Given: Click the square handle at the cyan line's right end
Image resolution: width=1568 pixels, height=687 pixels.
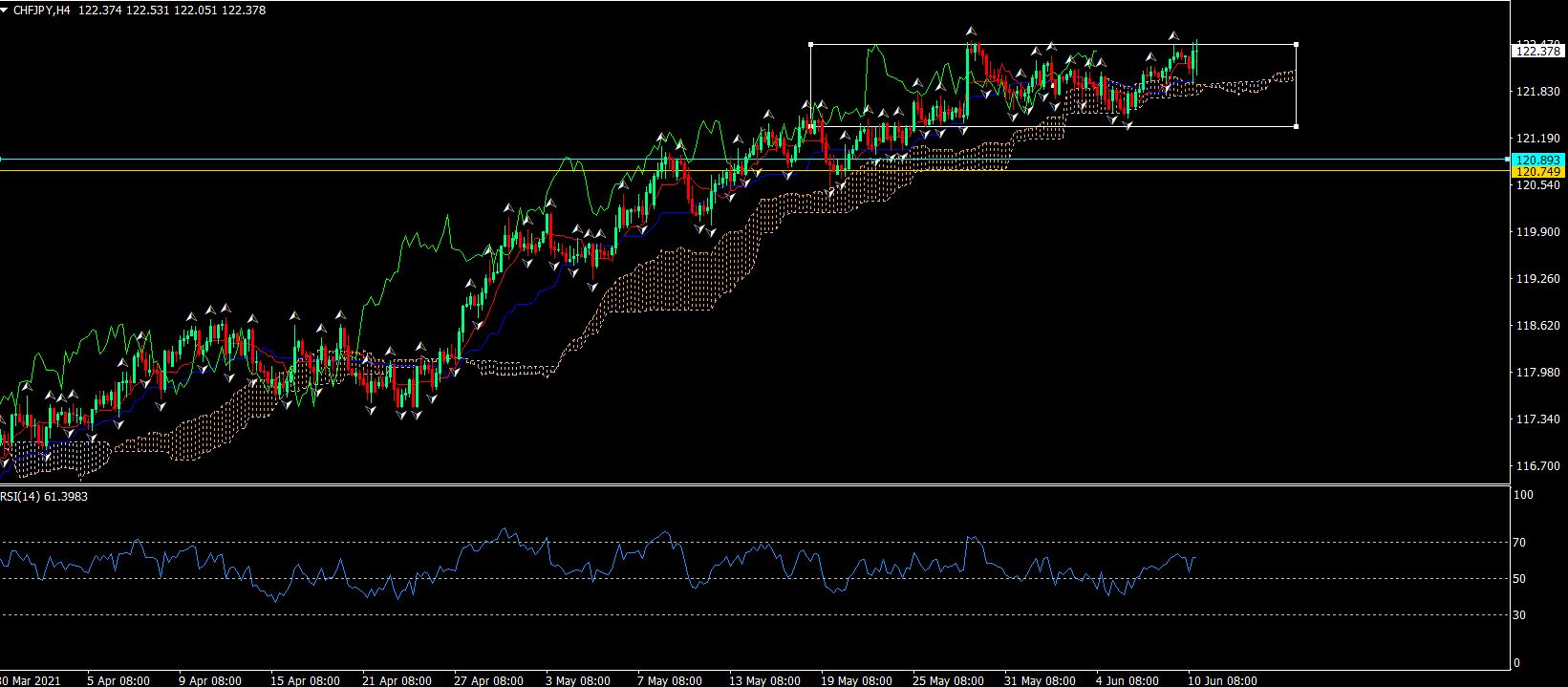Looking at the screenshot, I should pyautogui.click(x=1508, y=159).
